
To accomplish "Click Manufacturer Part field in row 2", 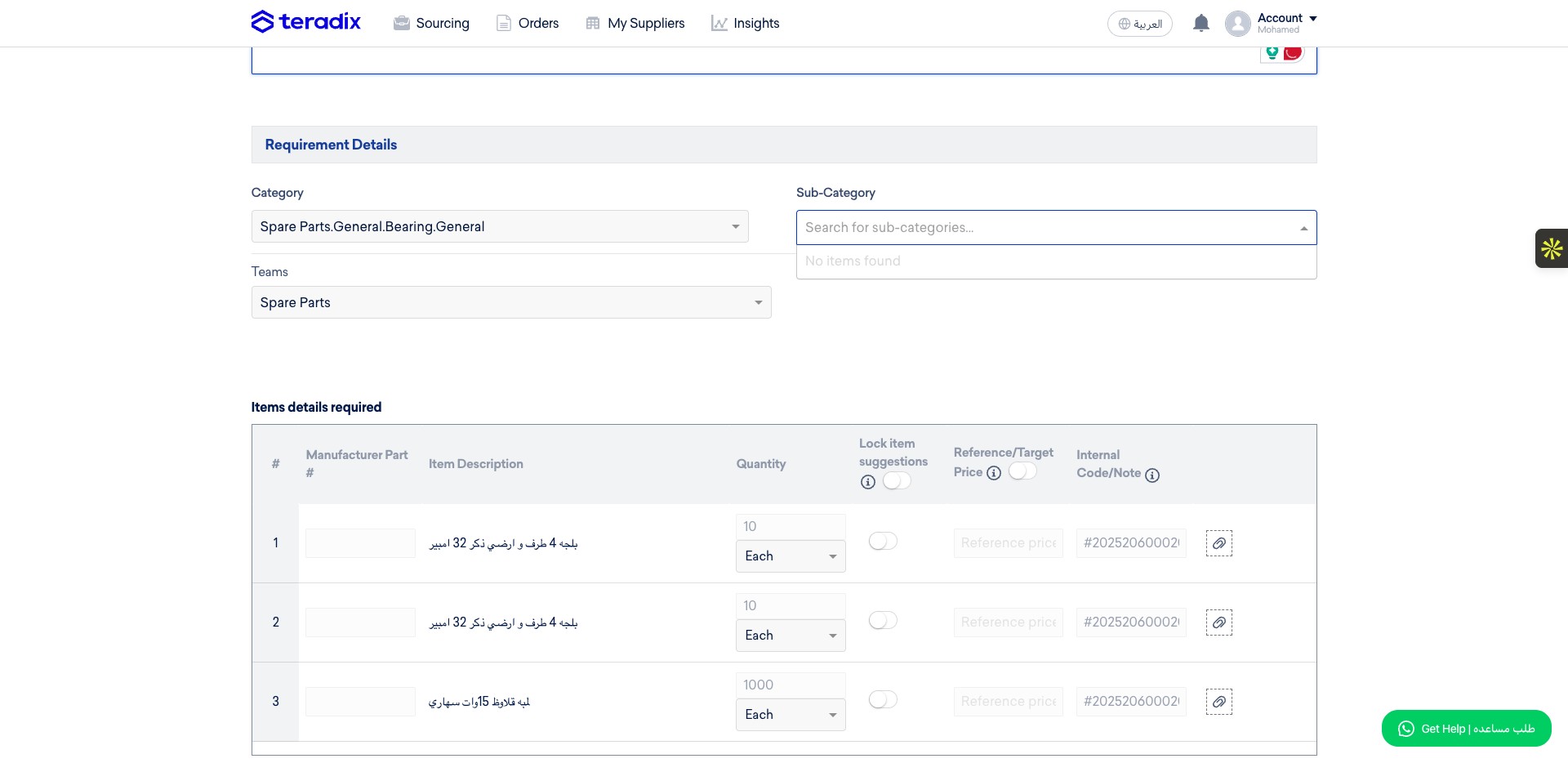I will pyautogui.click(x=360, y=622).
